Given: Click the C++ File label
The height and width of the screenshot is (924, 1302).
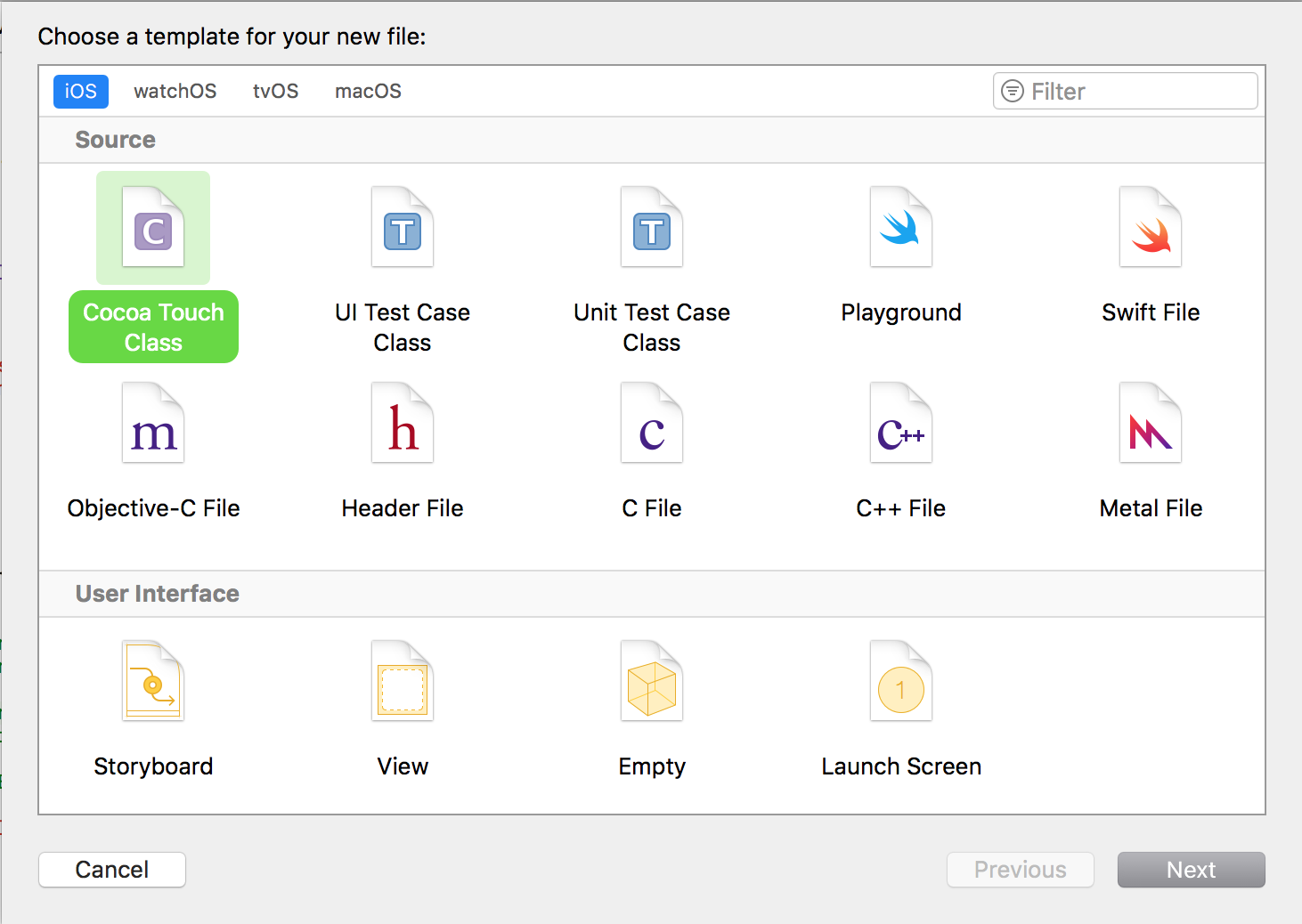Looking at the screenshot, I should 901,508.
